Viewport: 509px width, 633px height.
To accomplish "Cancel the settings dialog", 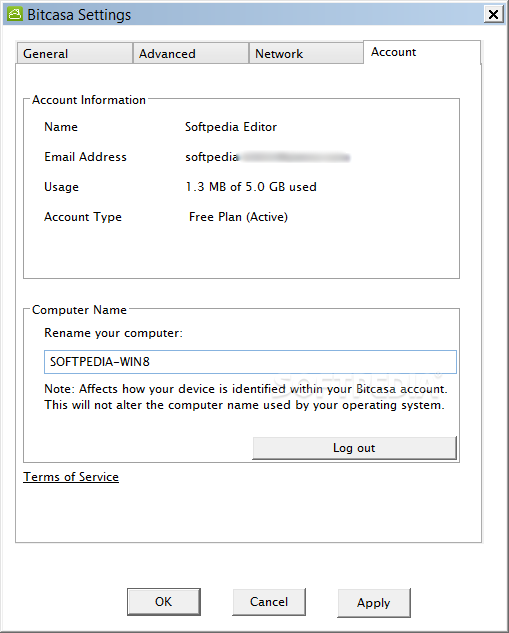I will point(269,602).
